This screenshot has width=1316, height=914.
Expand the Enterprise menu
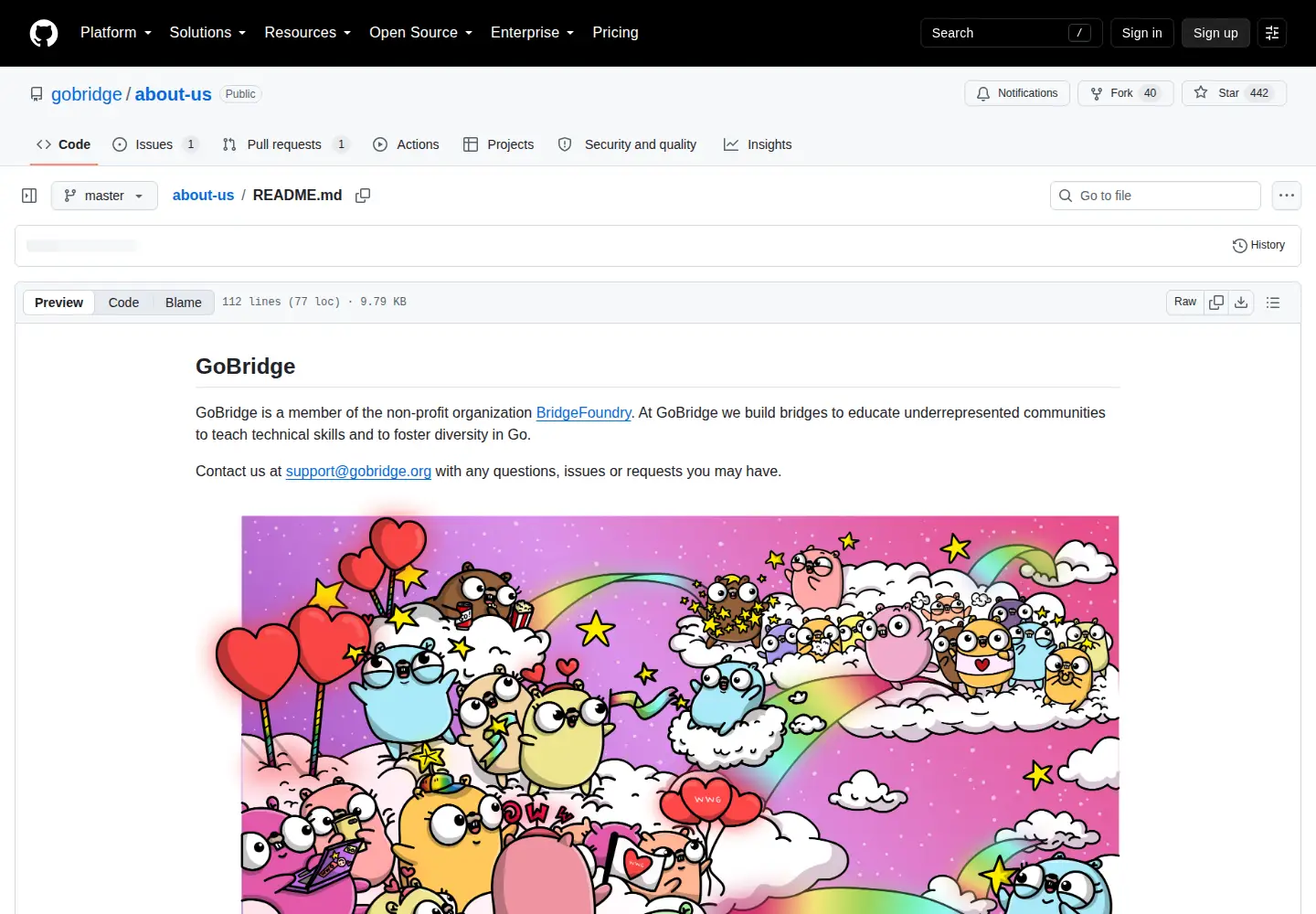(532, 33)
